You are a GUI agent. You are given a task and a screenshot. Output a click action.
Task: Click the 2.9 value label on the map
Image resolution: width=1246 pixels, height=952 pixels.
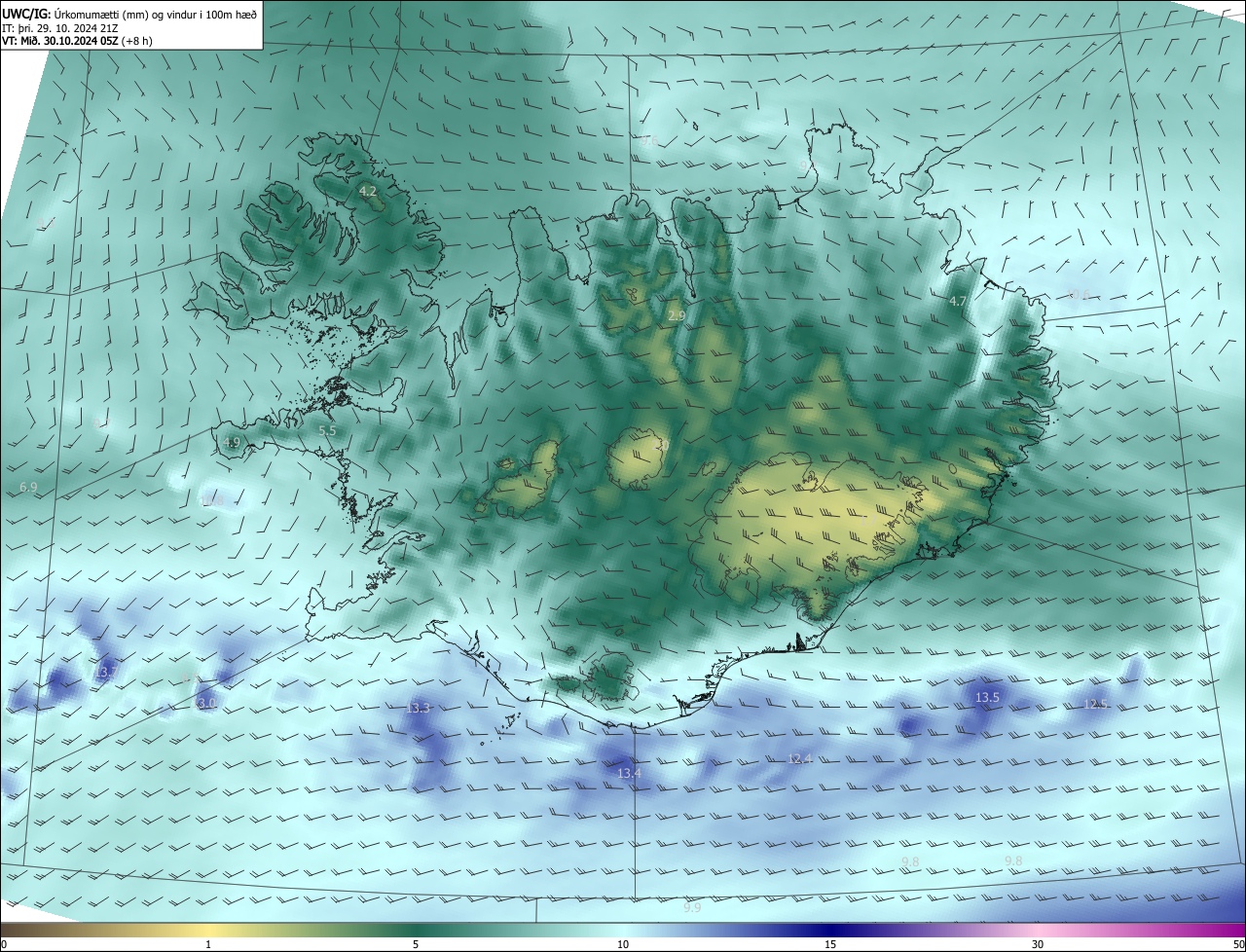(677, 315)
